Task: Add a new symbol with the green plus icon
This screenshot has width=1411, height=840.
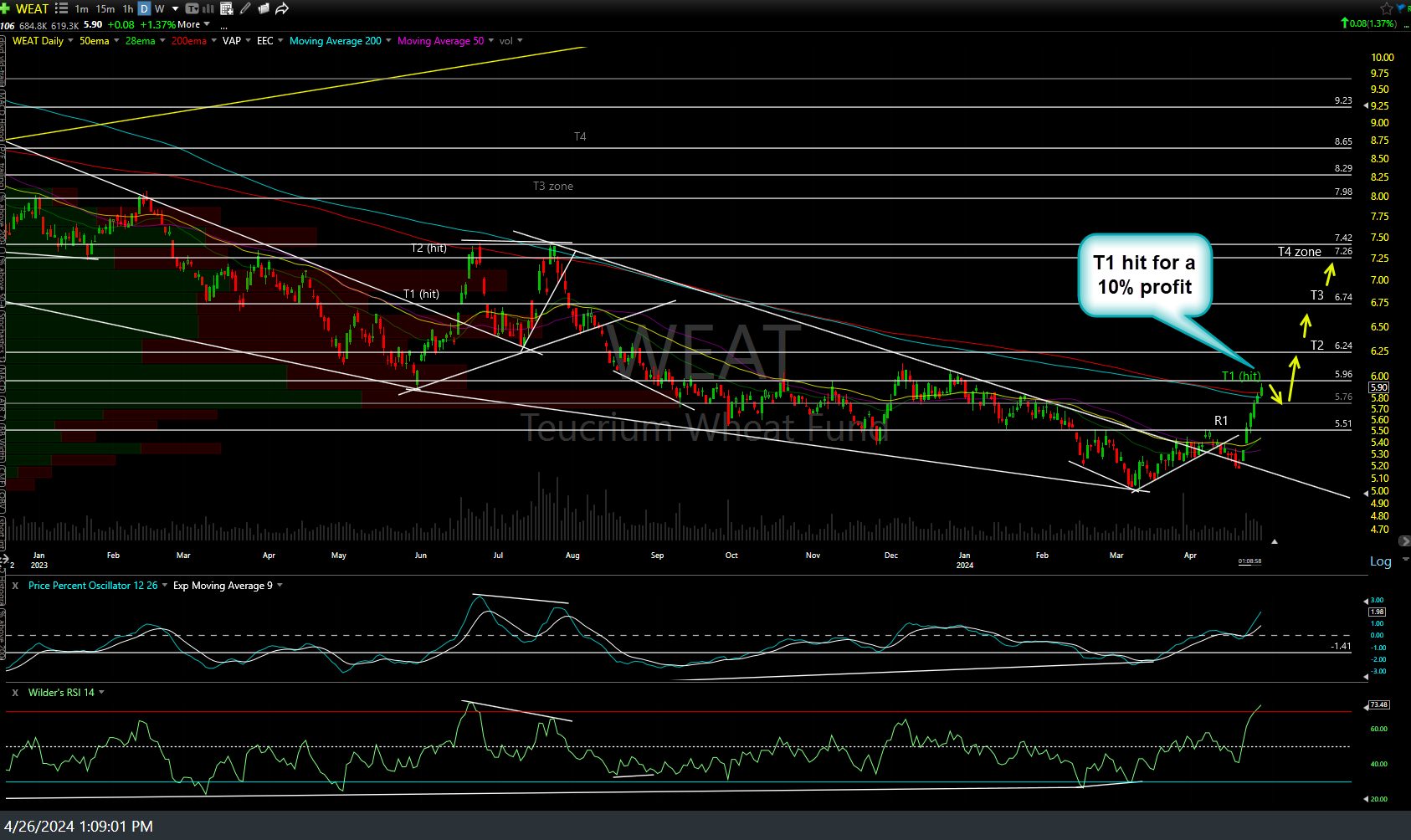Action: [x=5, y=8]
